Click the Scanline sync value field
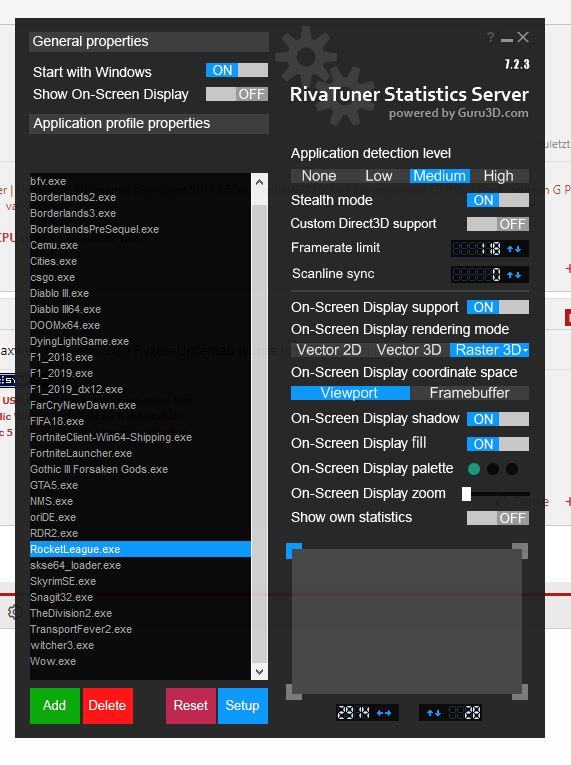The height and width of the screenshot is (765, 571). pos(477,275)
